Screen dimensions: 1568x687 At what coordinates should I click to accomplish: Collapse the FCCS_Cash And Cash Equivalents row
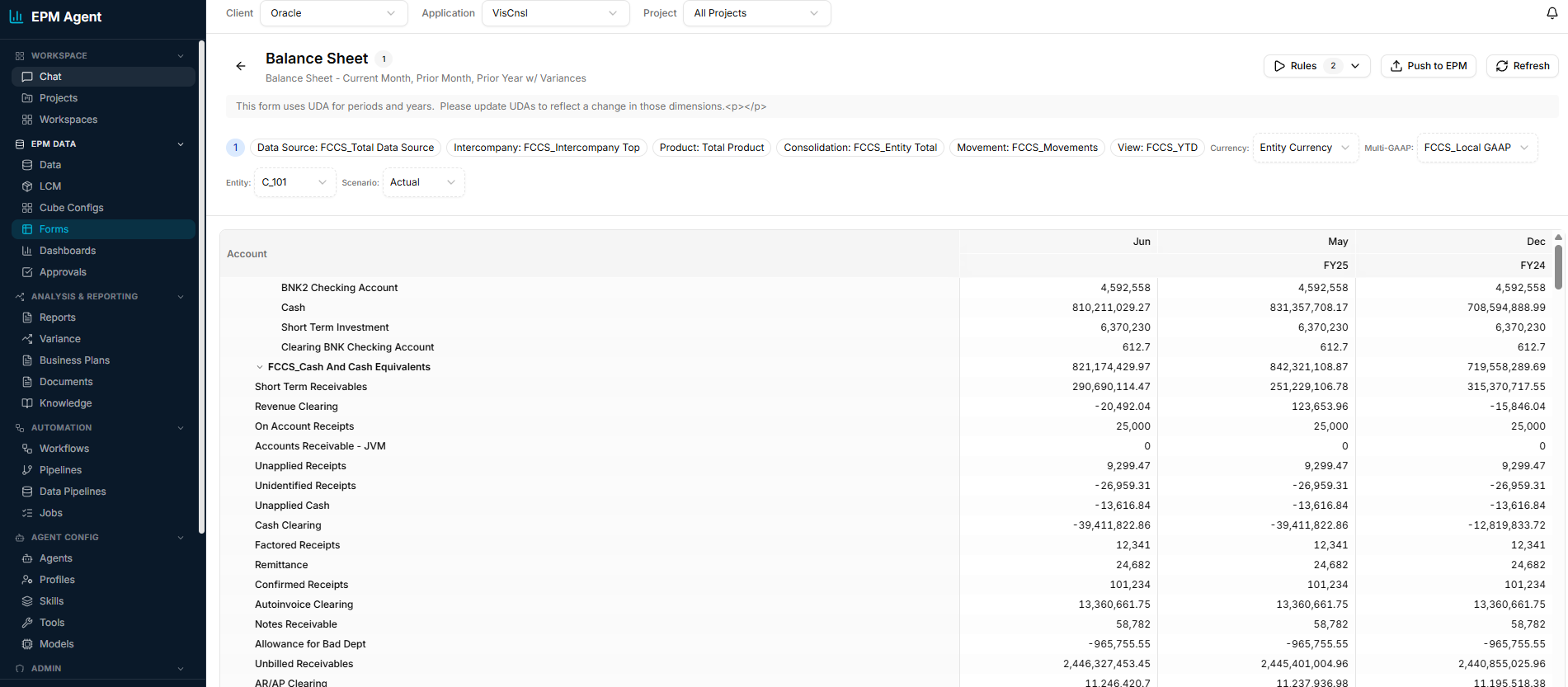(x=260, y=367)
